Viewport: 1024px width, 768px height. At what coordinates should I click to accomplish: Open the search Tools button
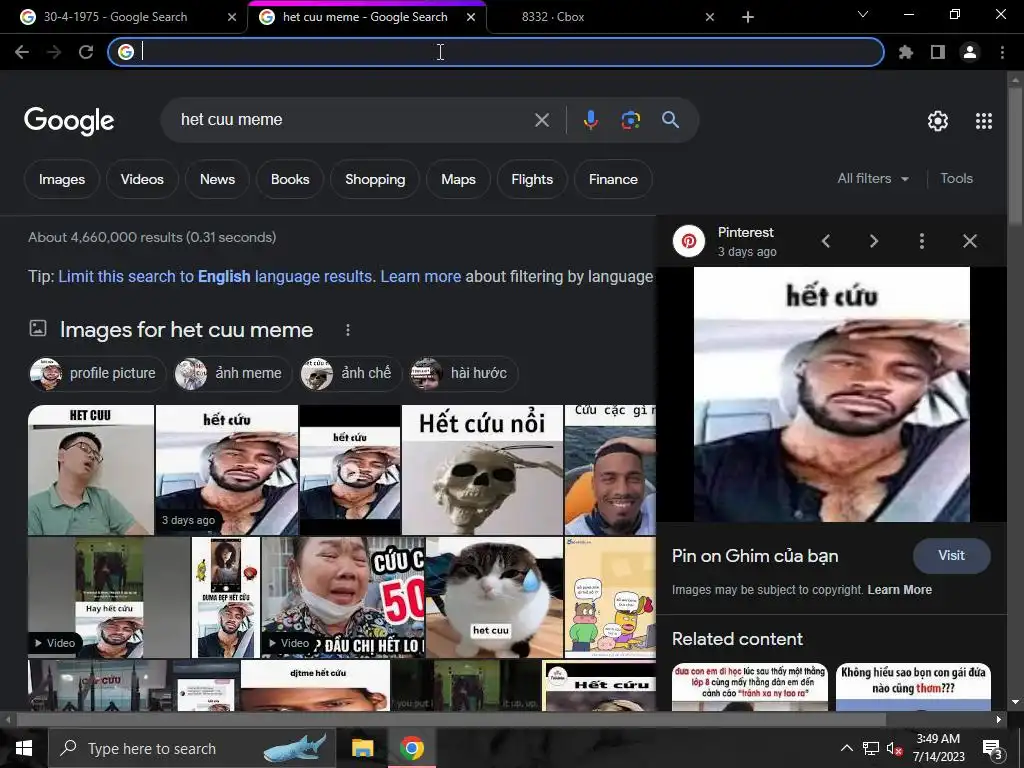coord(956,178)
